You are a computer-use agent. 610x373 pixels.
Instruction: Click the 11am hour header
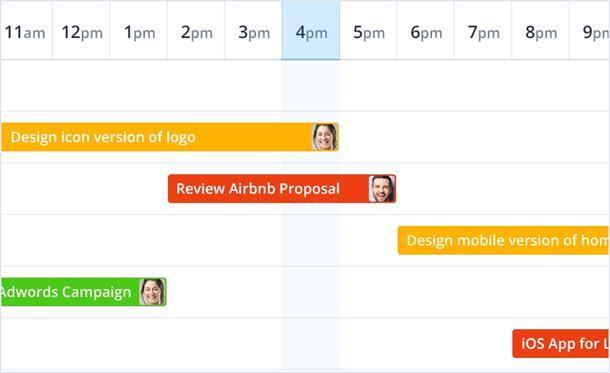click(x=26, y=30)
